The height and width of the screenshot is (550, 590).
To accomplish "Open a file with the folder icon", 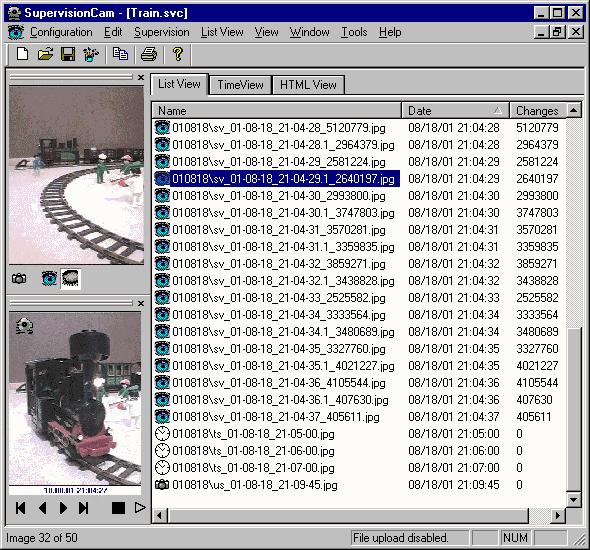I will click(46, 54).
